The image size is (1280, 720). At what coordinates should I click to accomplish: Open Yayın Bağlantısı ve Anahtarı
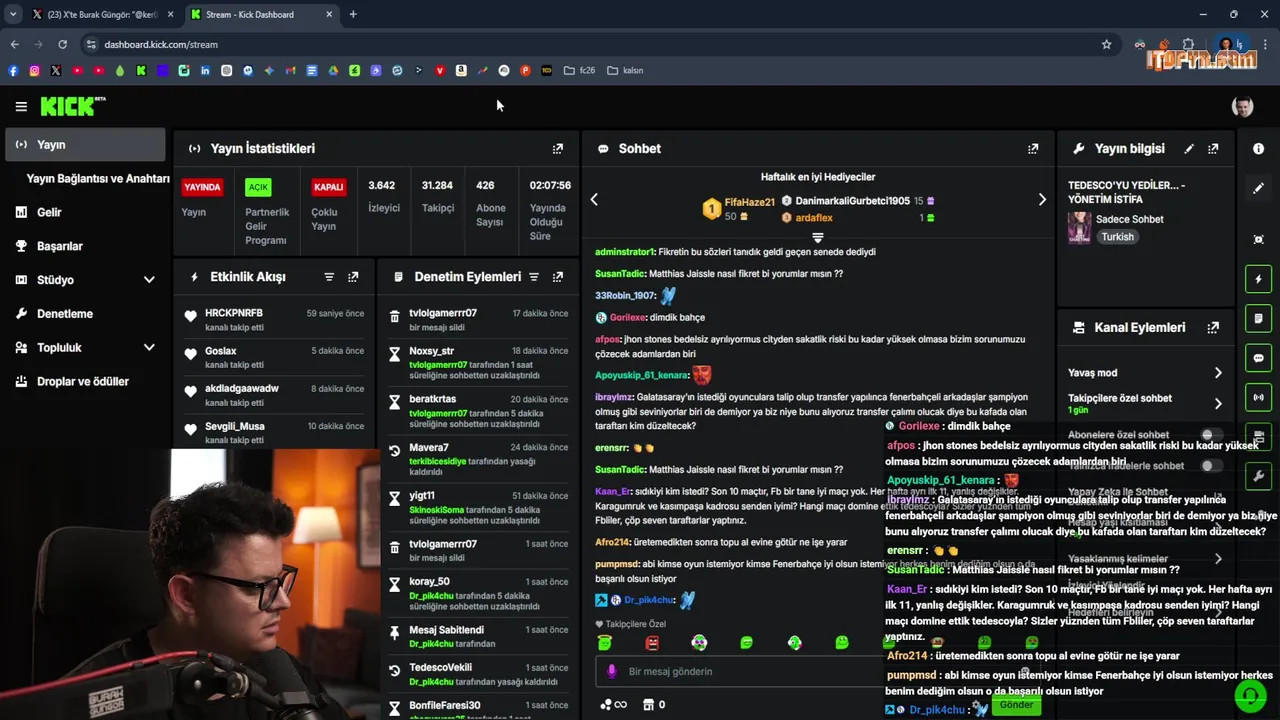tap(98, 179)
